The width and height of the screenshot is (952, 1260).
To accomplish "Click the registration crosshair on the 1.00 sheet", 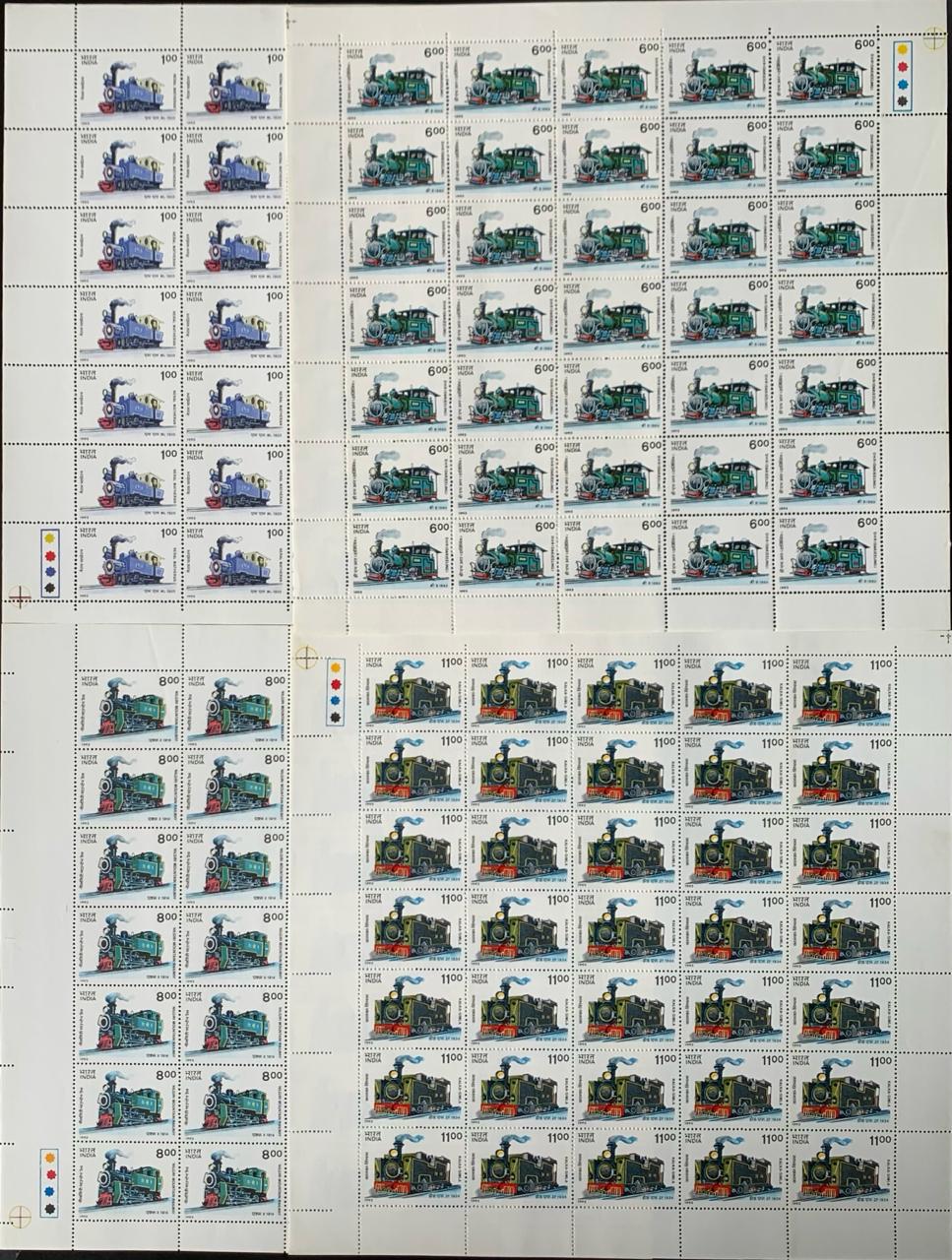I will point(20,597).
